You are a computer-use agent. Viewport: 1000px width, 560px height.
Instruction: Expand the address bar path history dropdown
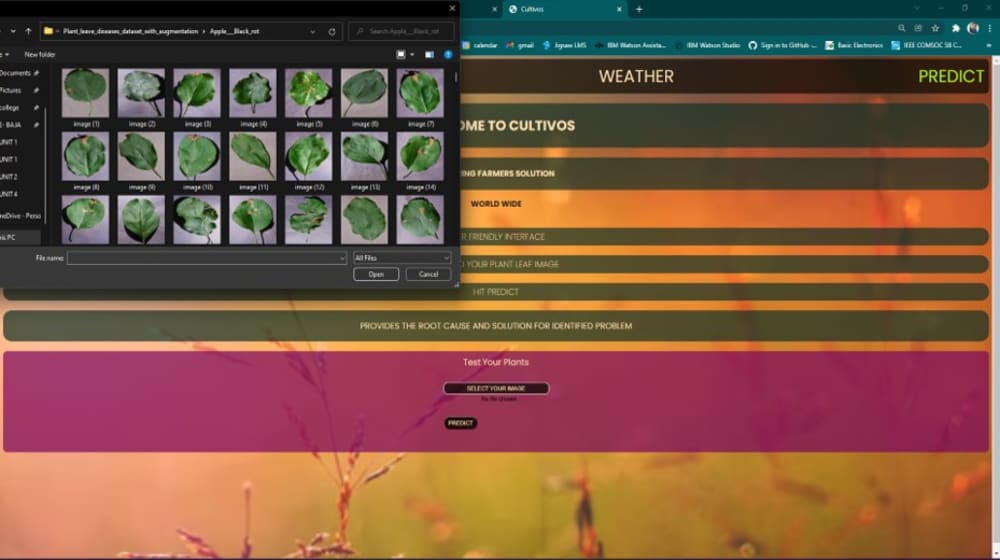312,31
